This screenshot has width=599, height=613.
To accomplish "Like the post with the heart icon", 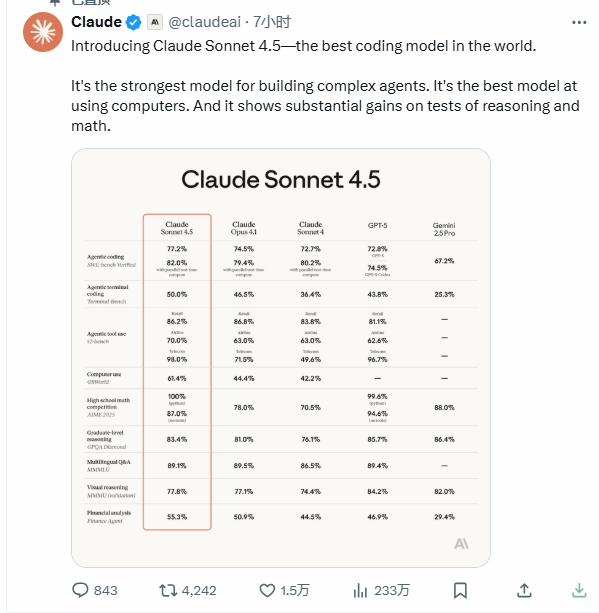I will (267, 590).
